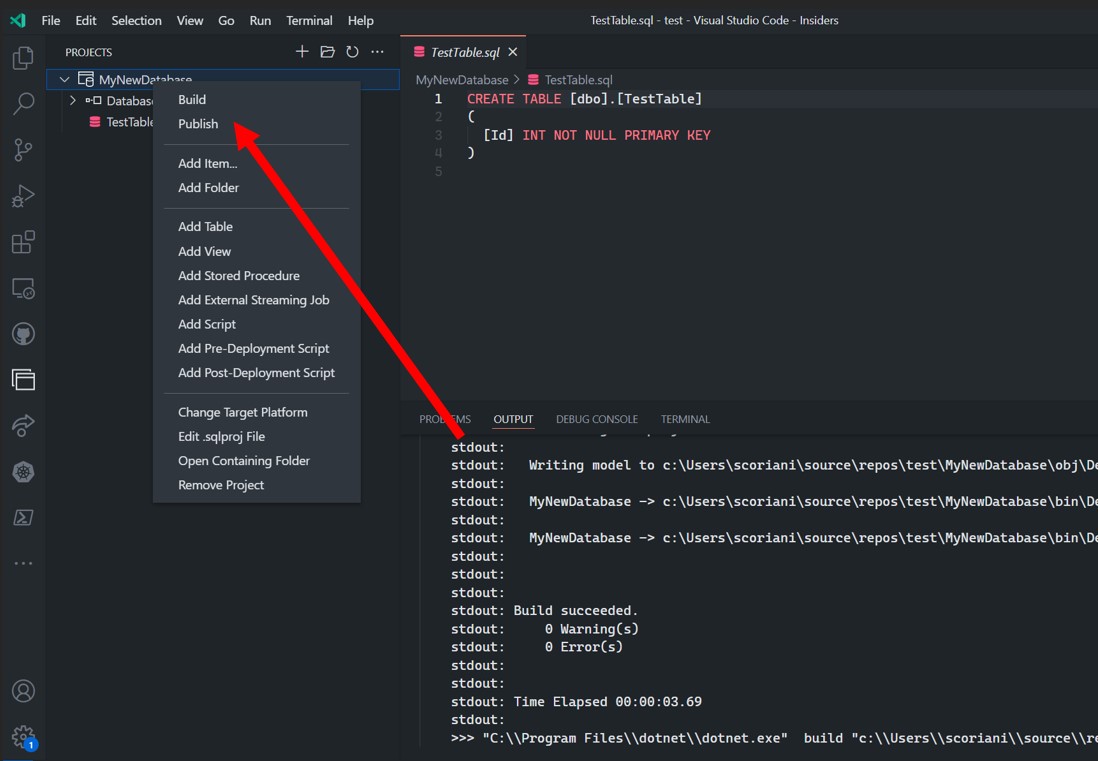Screen dimensions: 1098x761
Task: Select Add Stored Procedure menu entry
Action: [x=239, y=276]
